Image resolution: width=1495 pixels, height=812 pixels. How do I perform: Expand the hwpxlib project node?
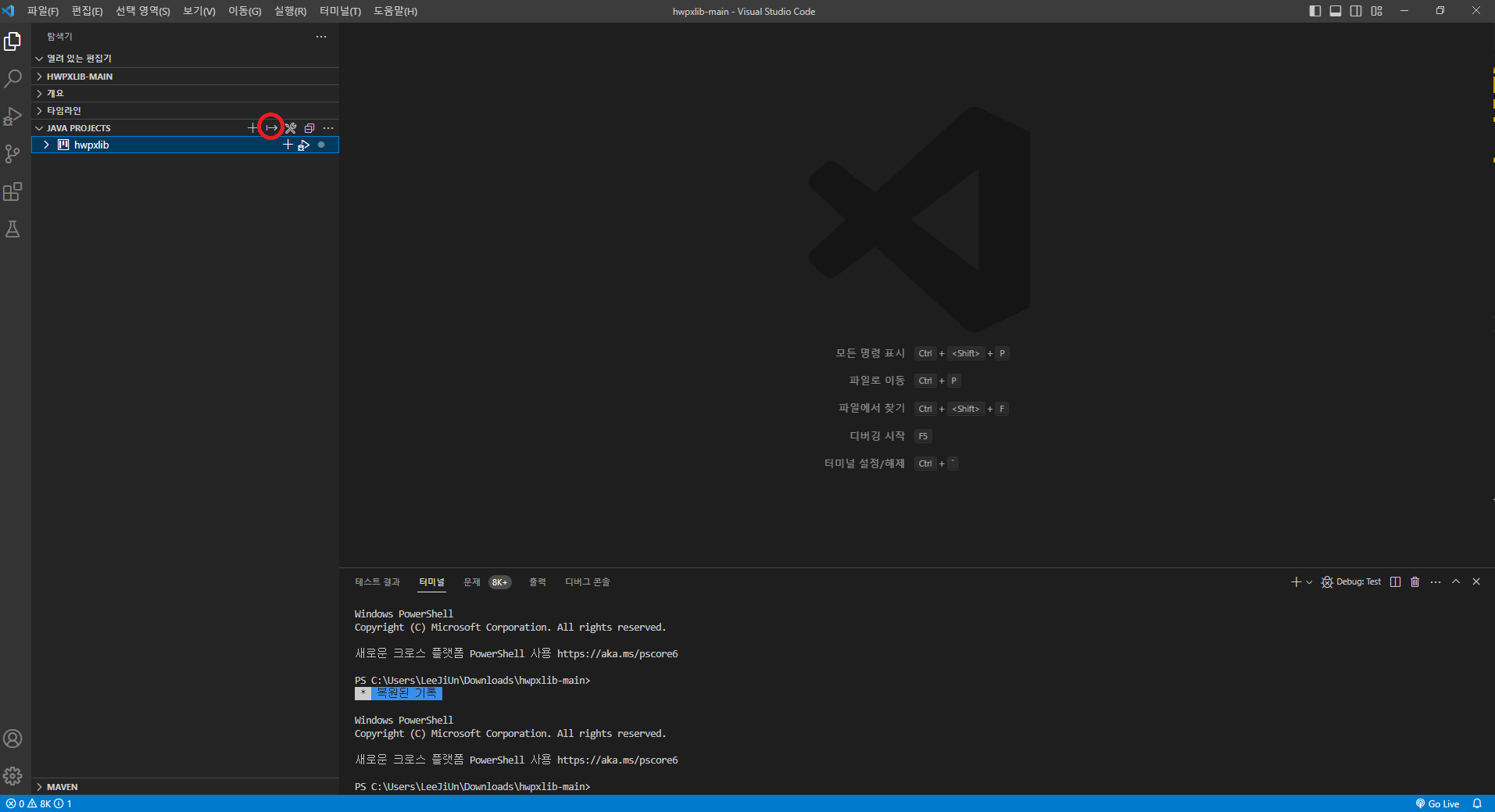tap(47, 145)
